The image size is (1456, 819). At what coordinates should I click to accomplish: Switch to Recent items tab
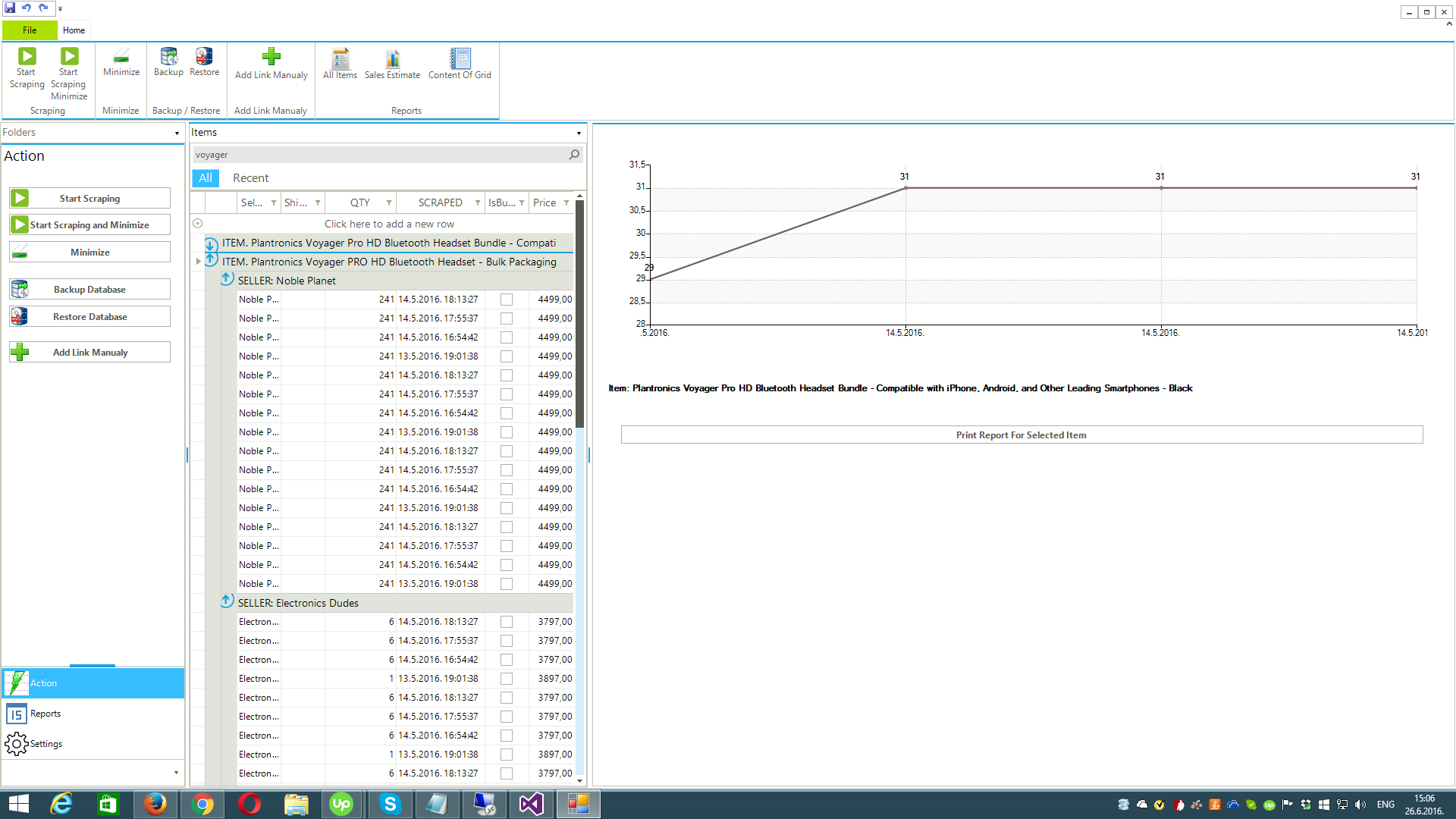[250, 178]
